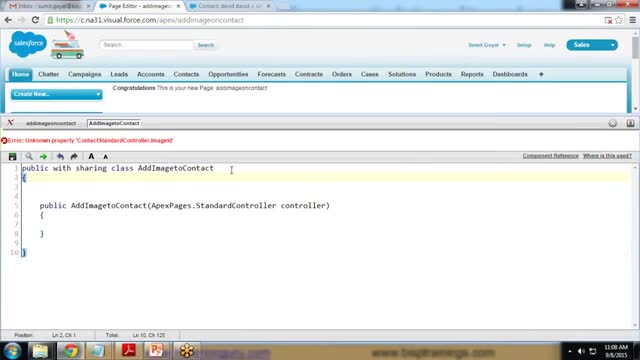Screen dimensions: 640x360
Task: Open the Contracts tab
Action: tap(309, 74)
